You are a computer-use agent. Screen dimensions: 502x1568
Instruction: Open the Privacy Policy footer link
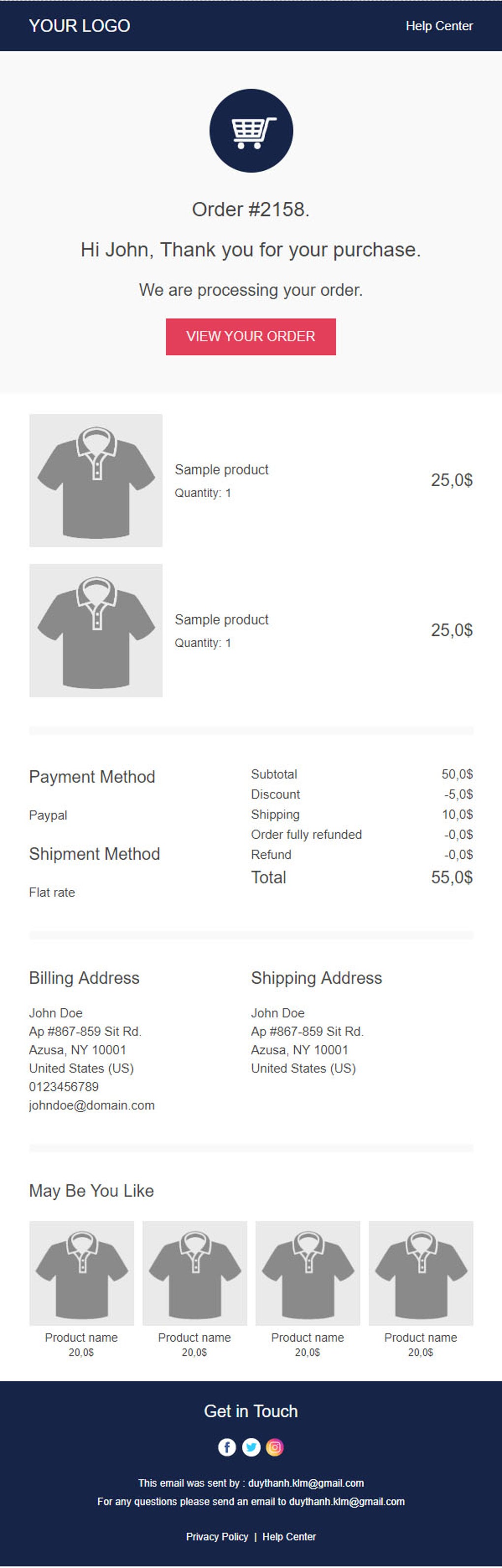pos(217,1537)
